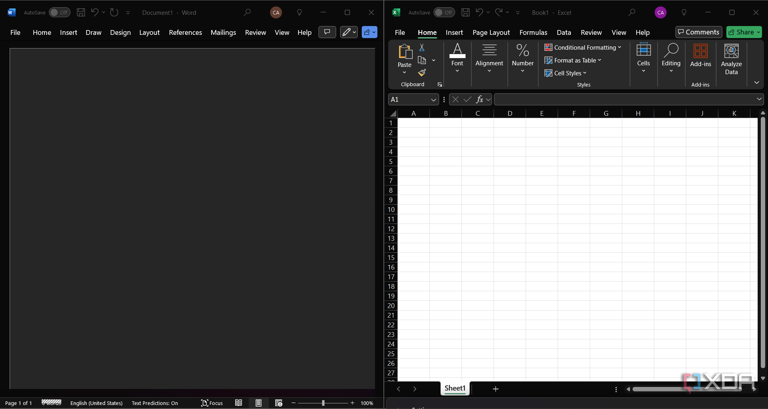Cancel the formula entry with the X icon
Image resolution: width=768 pixels, height=409 pixels.
click(x=456, y=99)
